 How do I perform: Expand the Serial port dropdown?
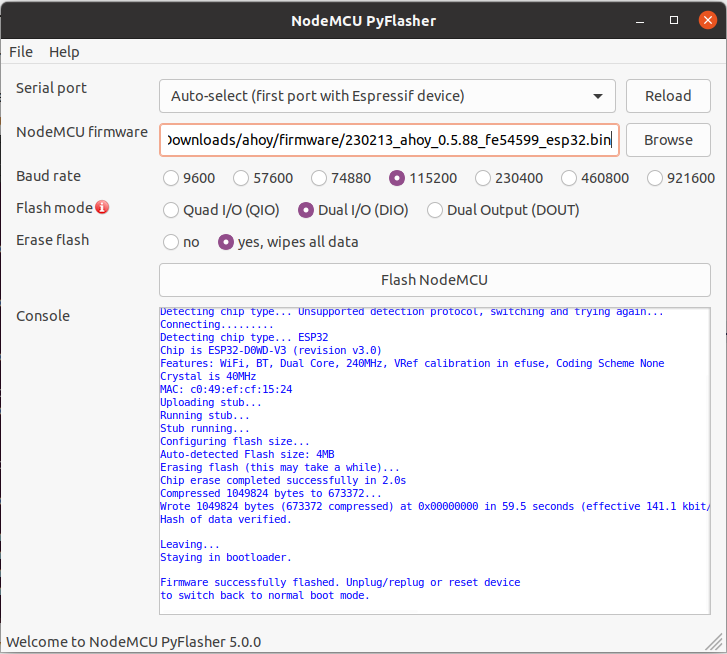point(387,96)
